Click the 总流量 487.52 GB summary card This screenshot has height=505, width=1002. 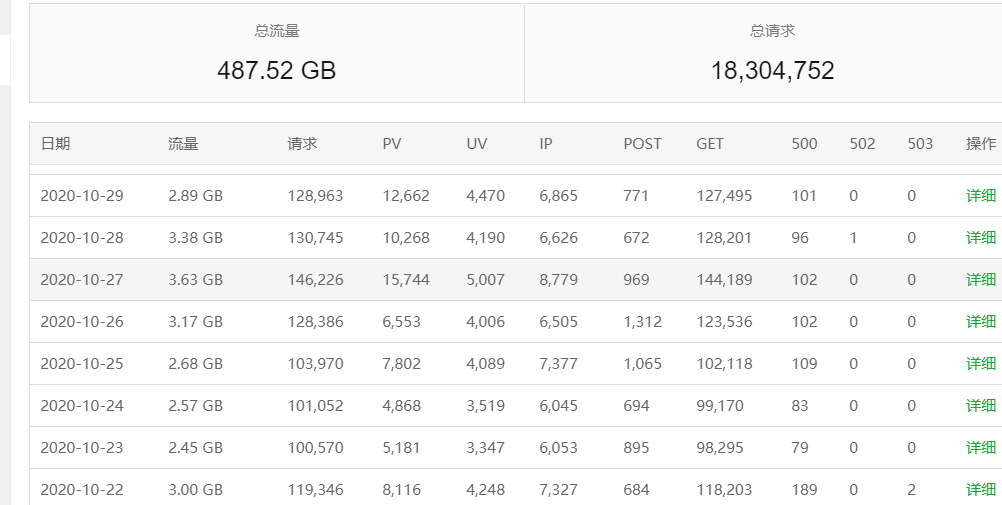click(277, 53)
